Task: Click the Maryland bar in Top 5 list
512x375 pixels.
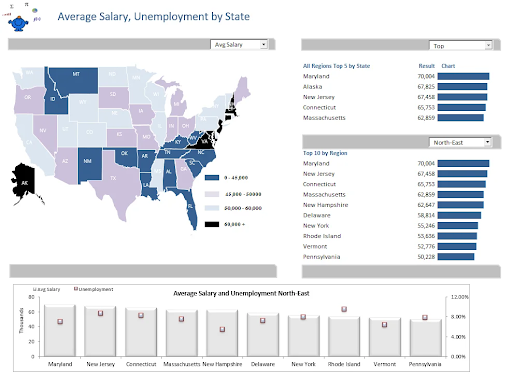Action: 463,76
